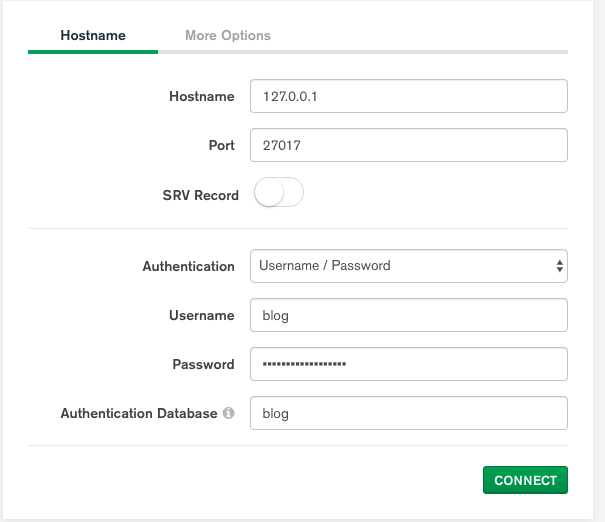Click the arrows on the Authentication select box
The height and width of the screenshot is (522, 605).
coord(559,266)
